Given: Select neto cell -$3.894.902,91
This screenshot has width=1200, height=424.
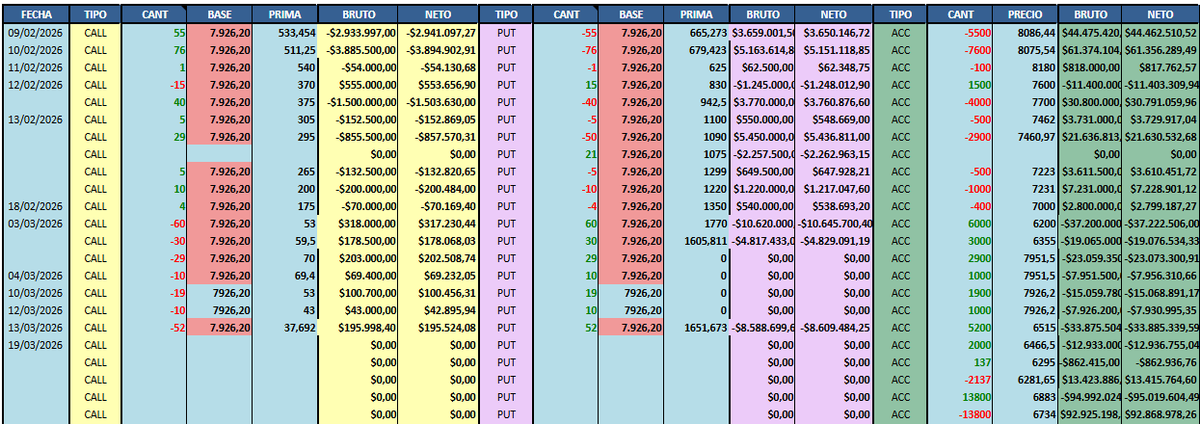Looking at the screenshot, I should pos(437,50).
